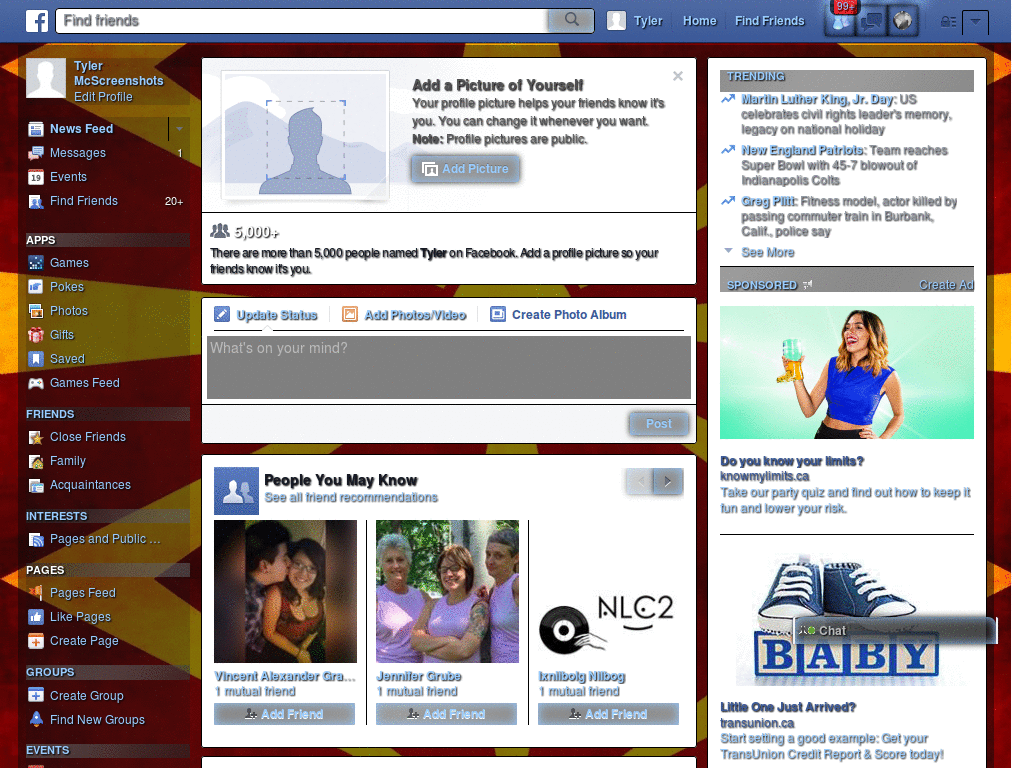1024x768 pixels.
Task: Expand the account menu dropdown arrow
Action: [x=975, y=22]
